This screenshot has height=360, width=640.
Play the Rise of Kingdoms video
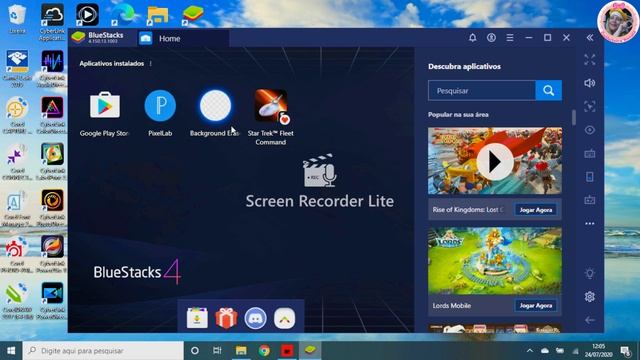495,162
